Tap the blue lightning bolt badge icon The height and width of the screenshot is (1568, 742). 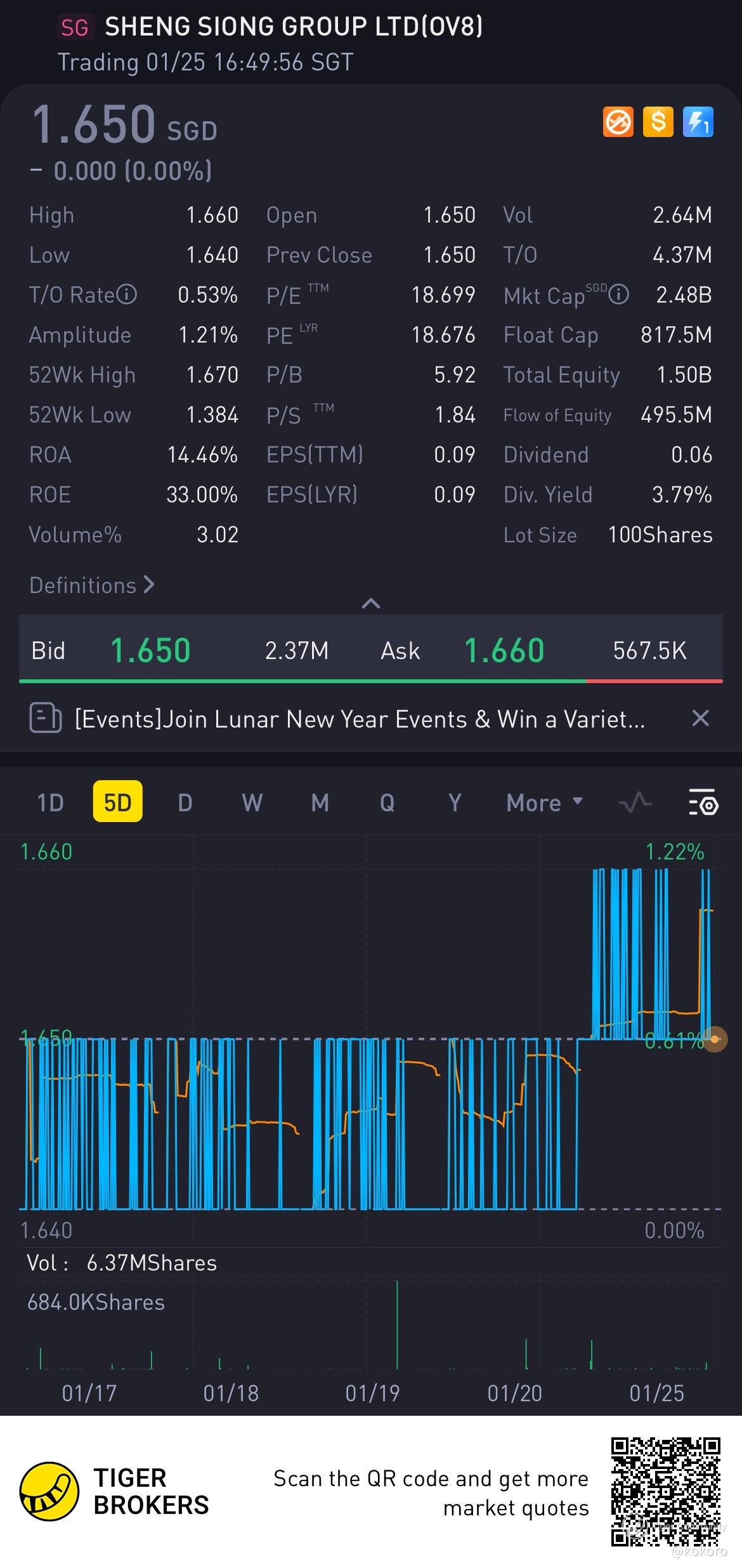coord(698,122)
